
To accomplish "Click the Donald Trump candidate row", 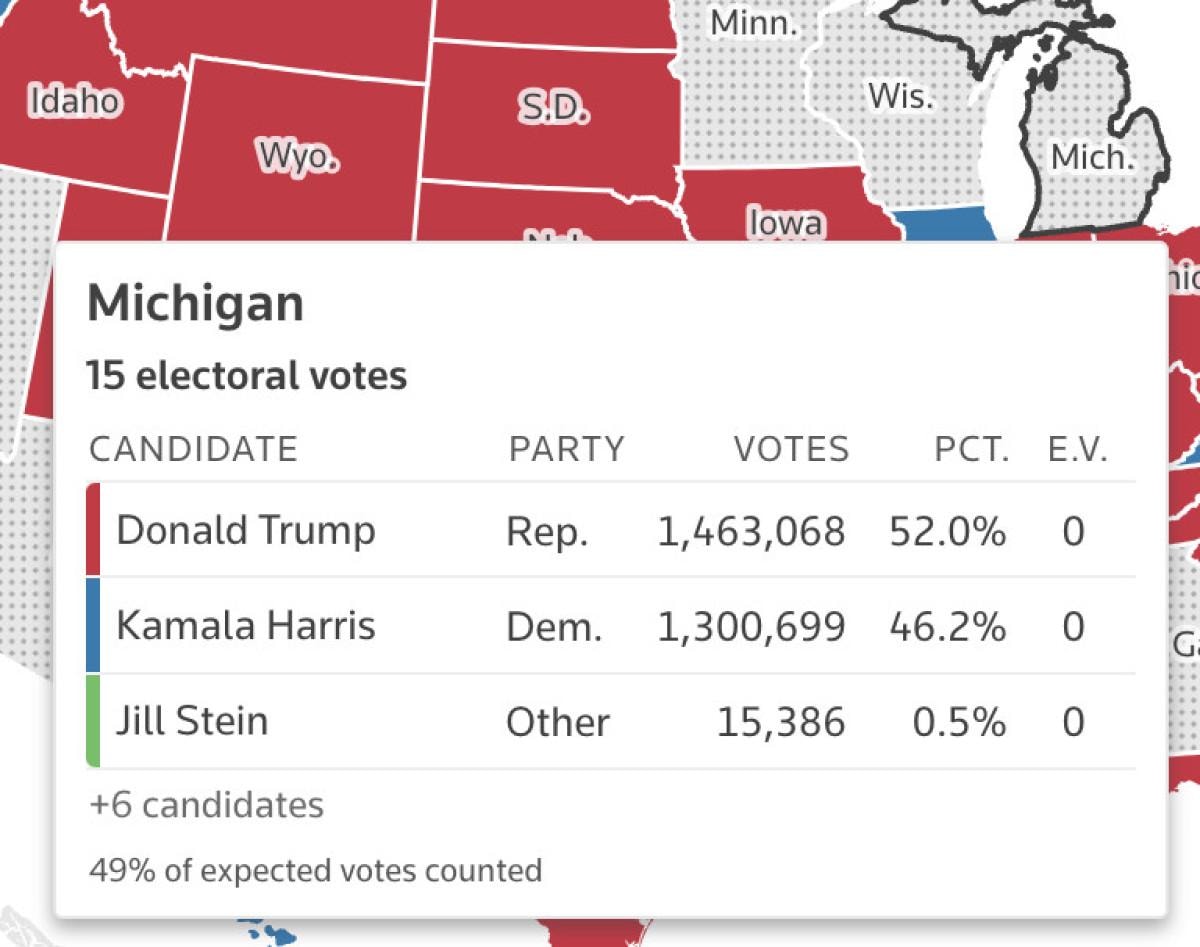I will pyautogui.click(x=610, y=530).
